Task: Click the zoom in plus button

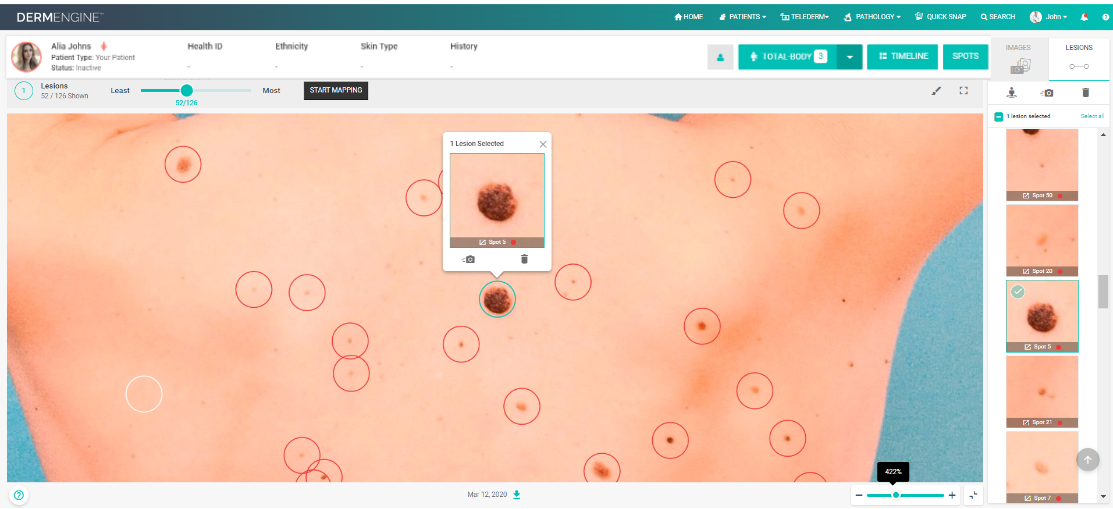Action: pos(952,495)
